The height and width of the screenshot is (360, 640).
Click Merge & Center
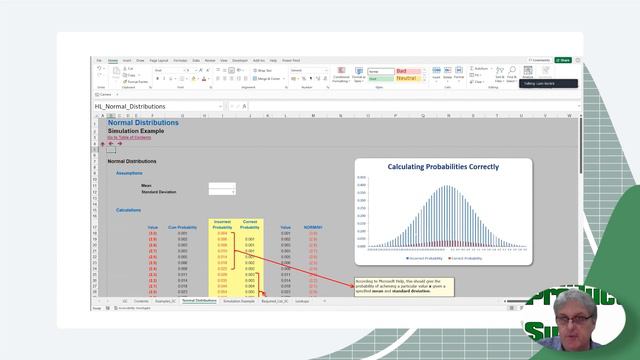click(x=266, y=78)
